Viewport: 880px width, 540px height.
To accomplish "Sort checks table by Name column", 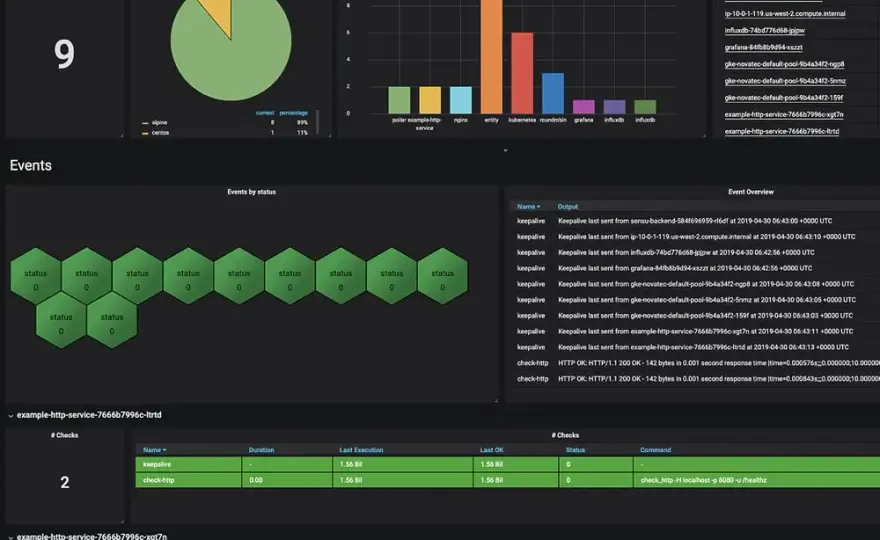I will [x=154, y=450].
